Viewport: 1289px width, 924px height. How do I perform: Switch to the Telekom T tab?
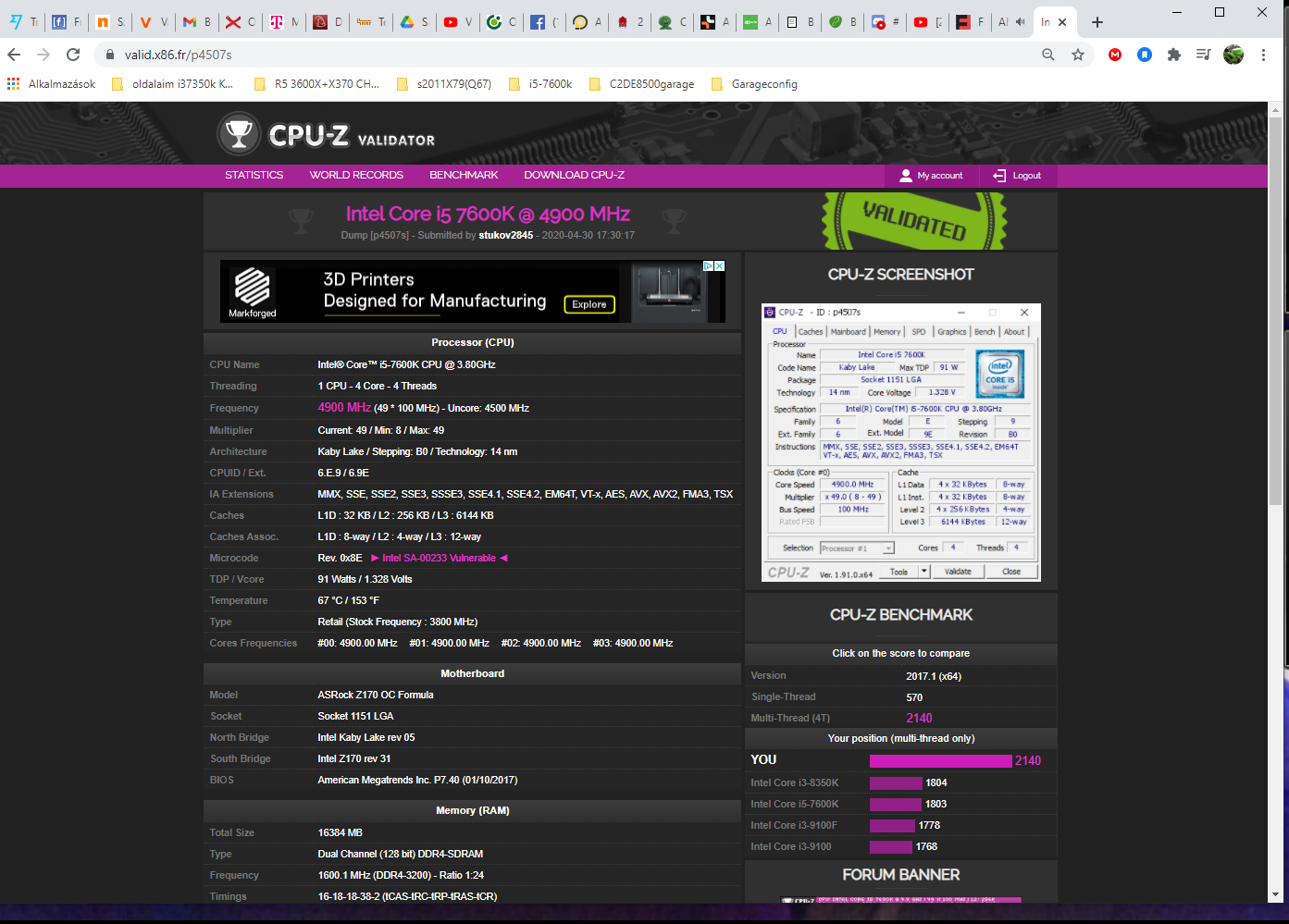[x=283, y=22]
